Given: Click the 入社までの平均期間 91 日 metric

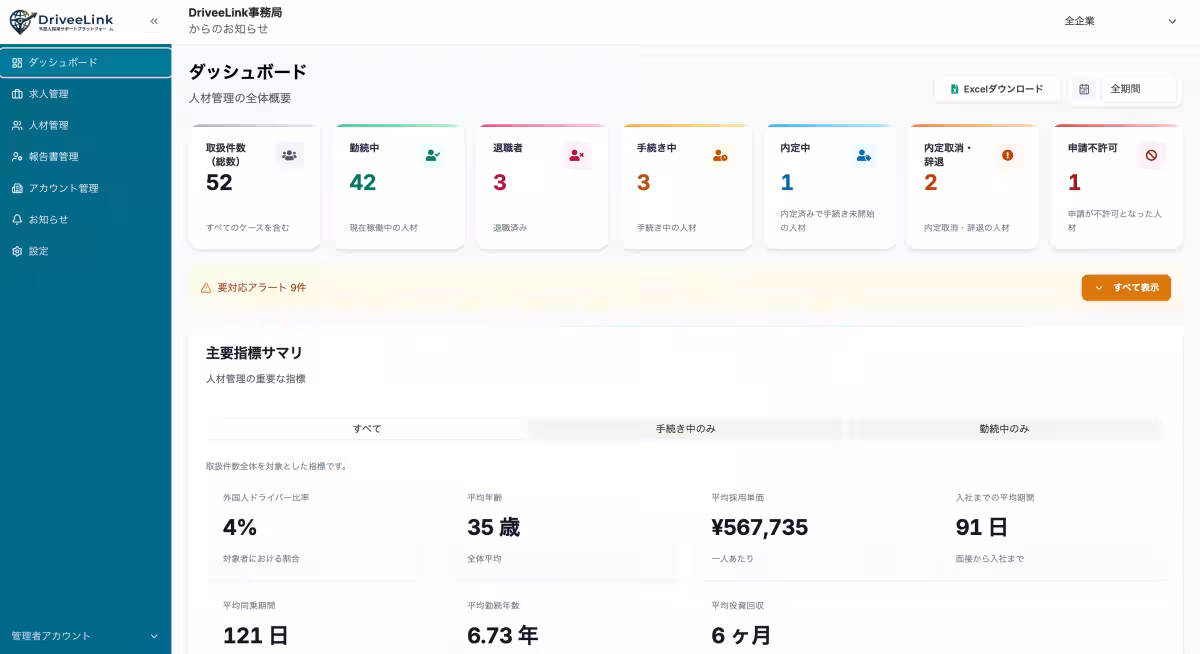Looking at the screenshot, I should point(1053,528).
